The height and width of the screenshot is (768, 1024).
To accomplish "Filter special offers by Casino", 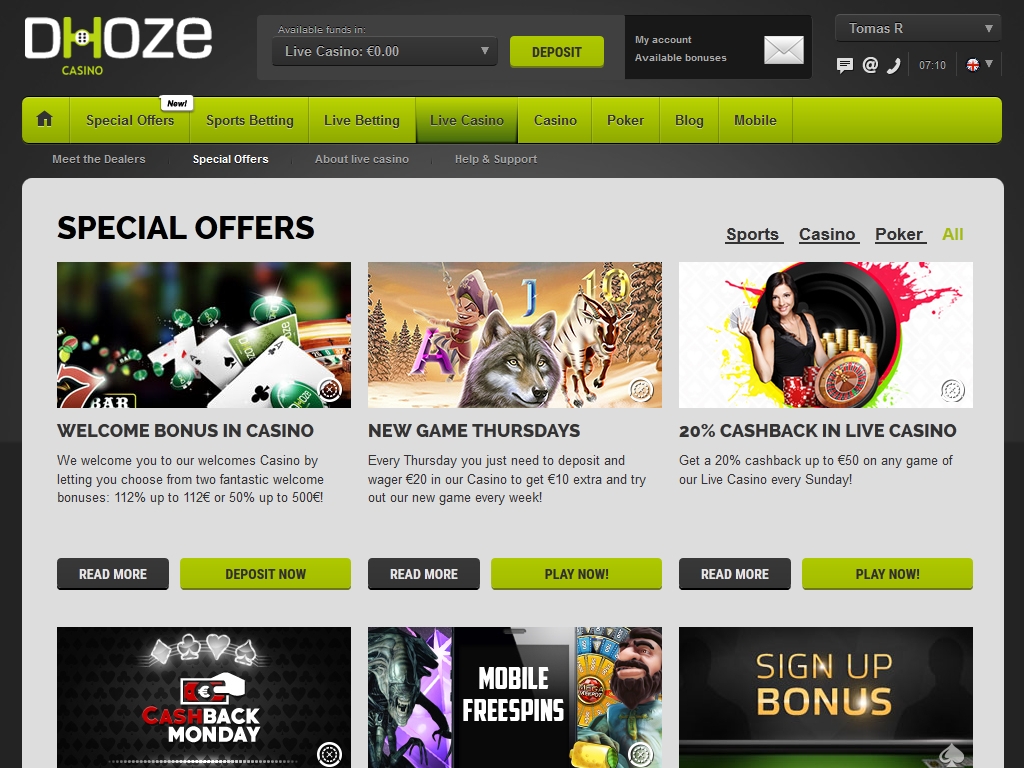I will tap(827, 234).
